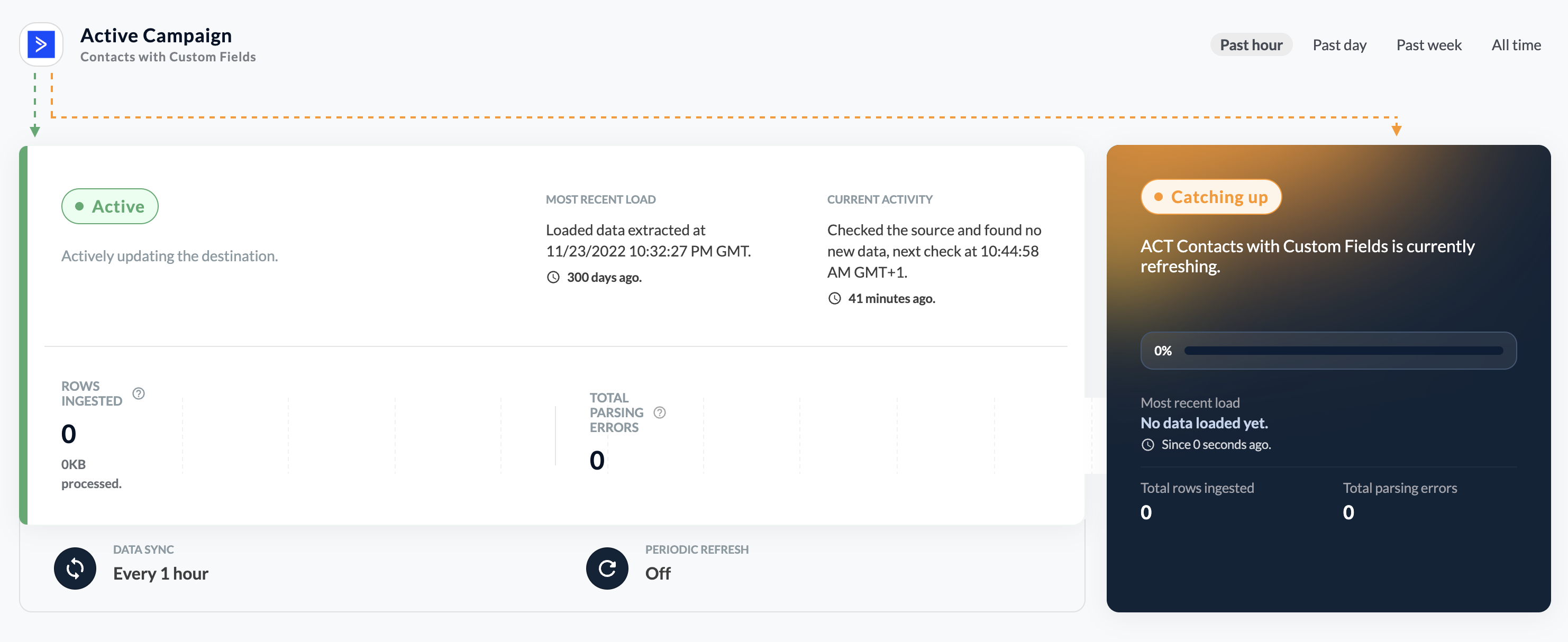Click the green Active status badge

(x=110, y=206)
